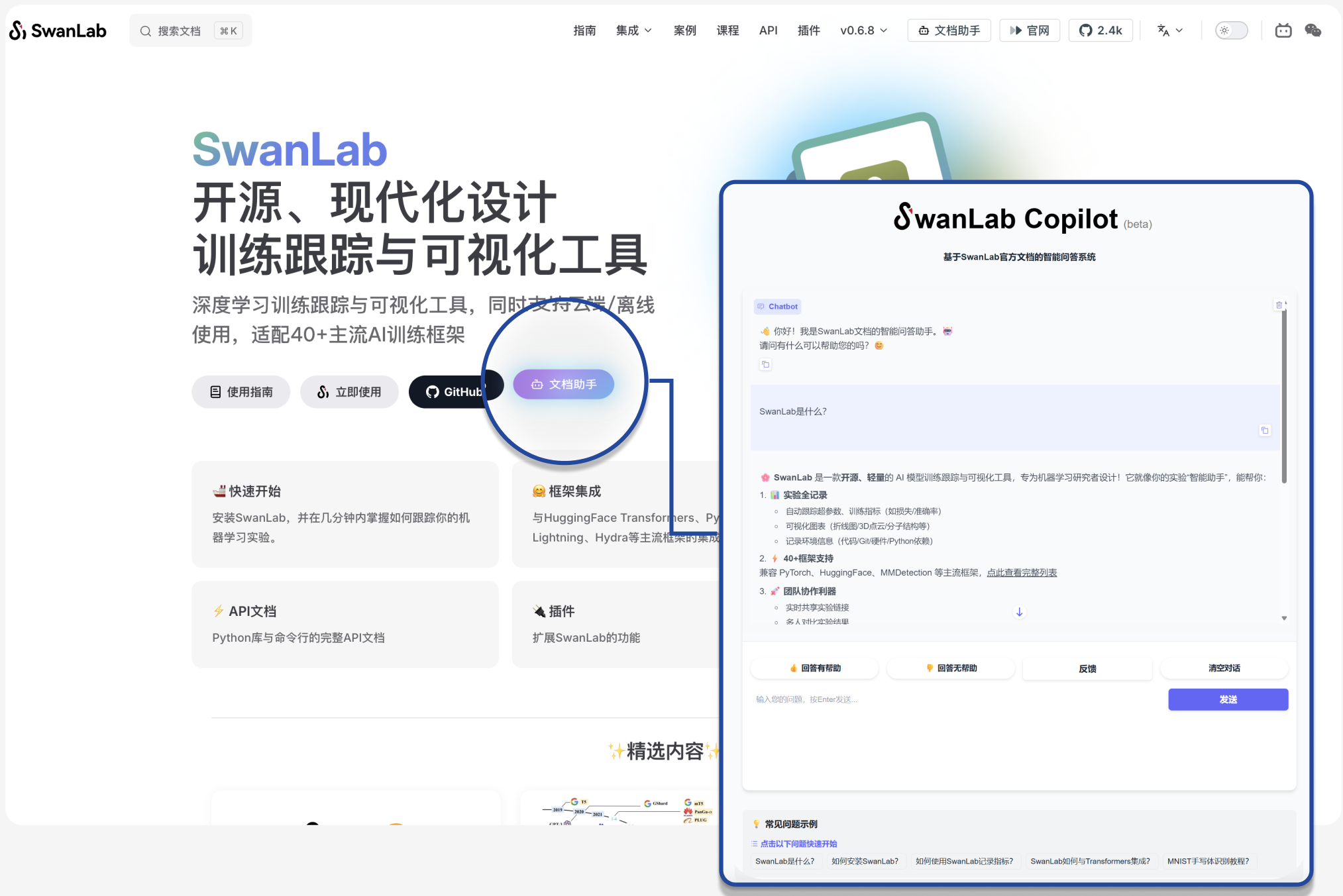Click the SwanLab logo in the navbar
This screenshot has width=1343, height=896.
pyautogui.click(x=58, y=30)
